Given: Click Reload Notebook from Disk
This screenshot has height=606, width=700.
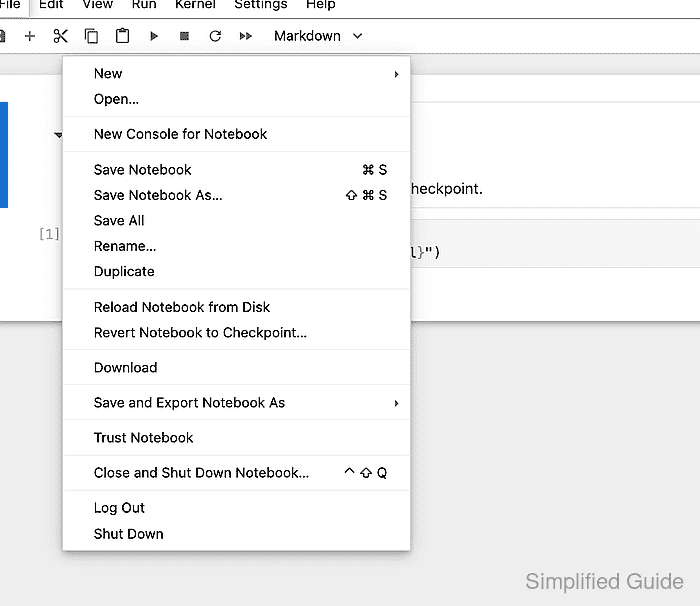Looking at the screenshot, I should [x=236, y=307].
